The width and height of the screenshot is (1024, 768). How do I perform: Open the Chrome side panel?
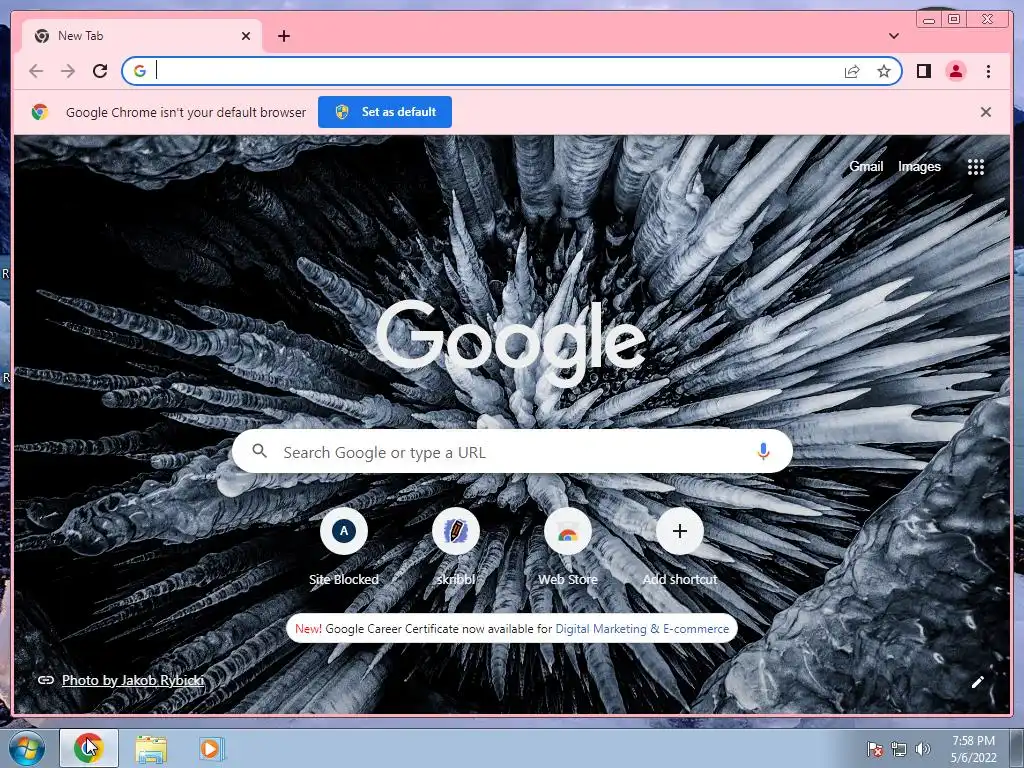coord(923,71)
